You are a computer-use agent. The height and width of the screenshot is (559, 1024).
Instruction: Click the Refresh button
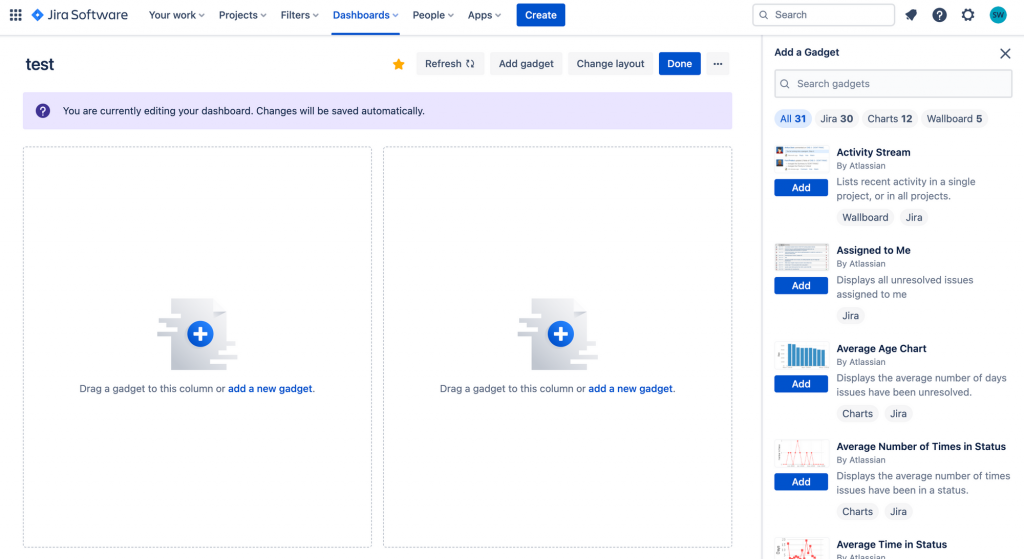pos(450,64)
